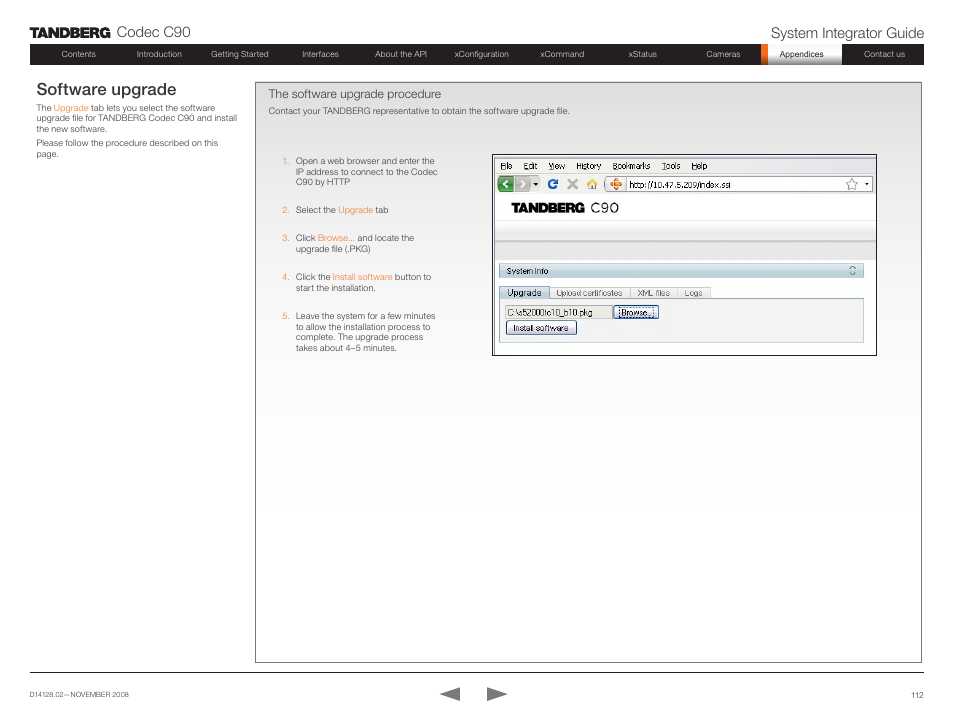Select the Upgrade tab in web interface
This screenshot has width=954, height=718.
tap(524, 293)
